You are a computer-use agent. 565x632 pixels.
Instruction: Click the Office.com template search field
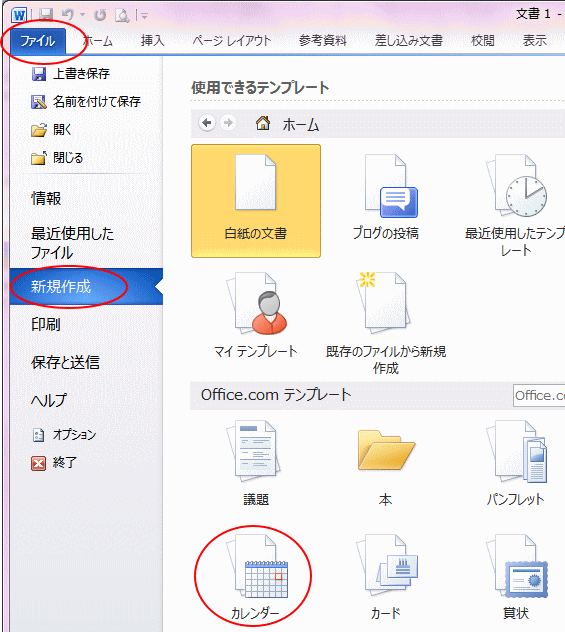[539, 395]
